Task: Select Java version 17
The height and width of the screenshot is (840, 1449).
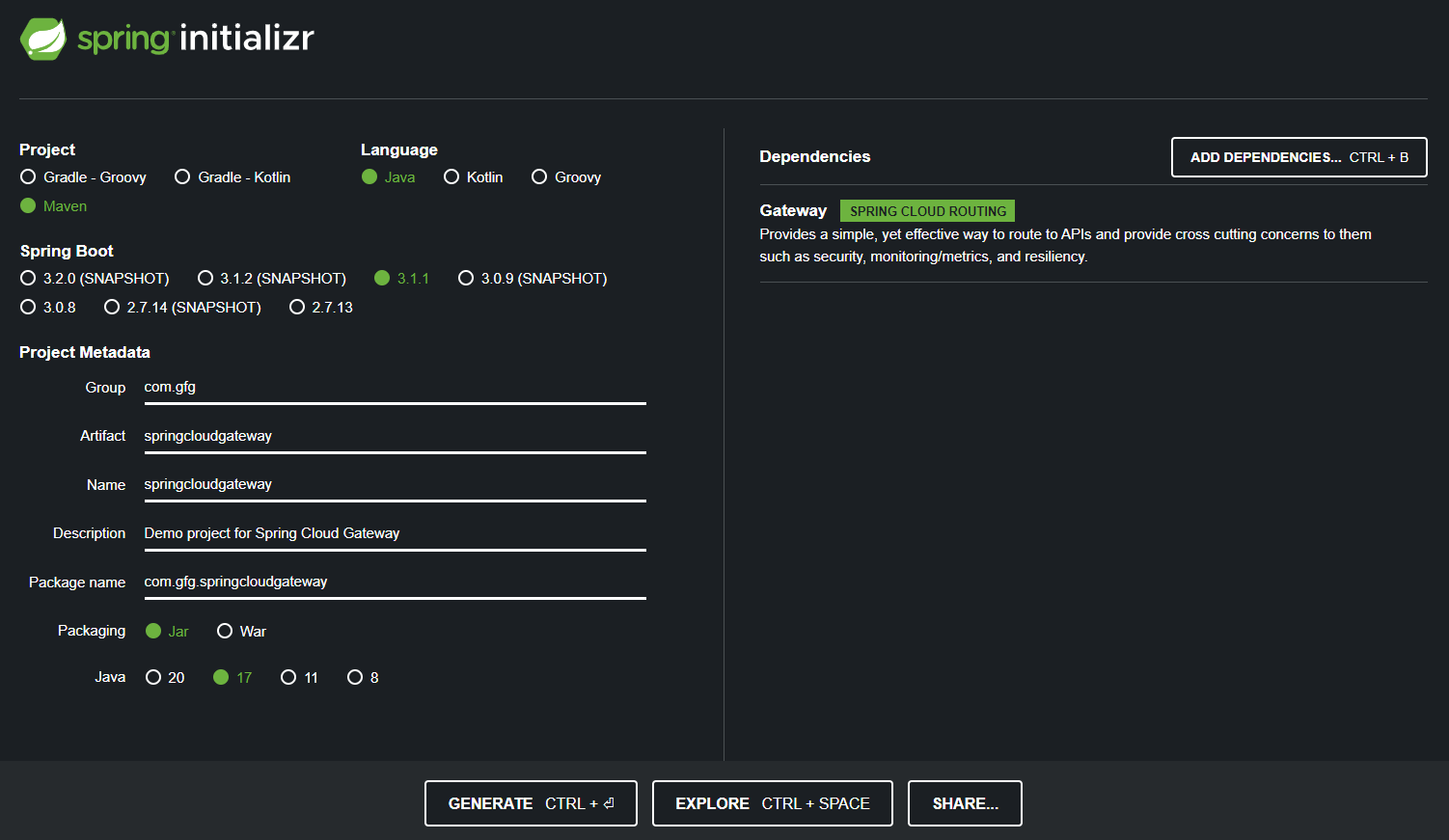Action: [x=232, y=678]
